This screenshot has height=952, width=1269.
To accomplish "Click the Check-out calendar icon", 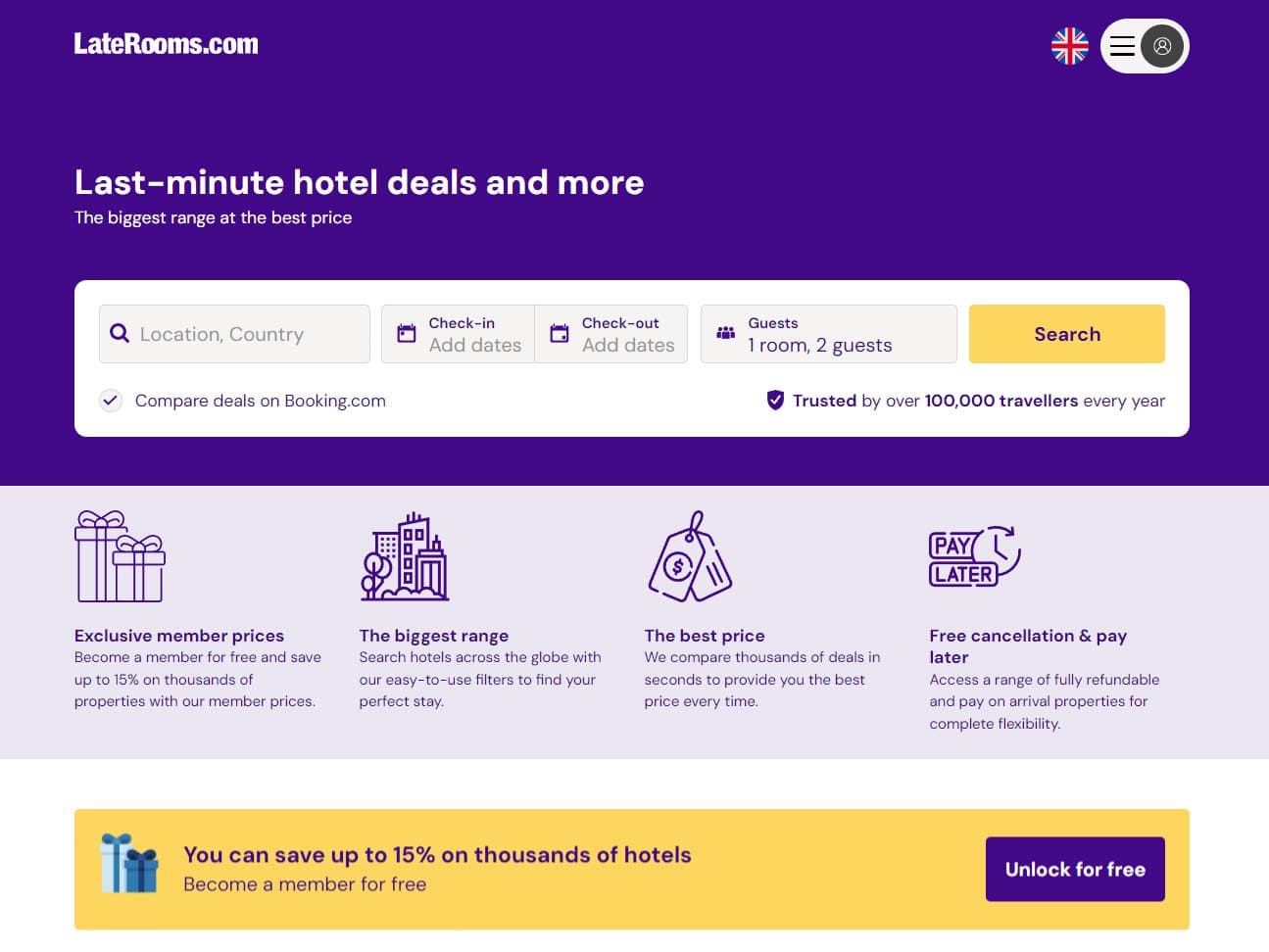I will point(560,334).
